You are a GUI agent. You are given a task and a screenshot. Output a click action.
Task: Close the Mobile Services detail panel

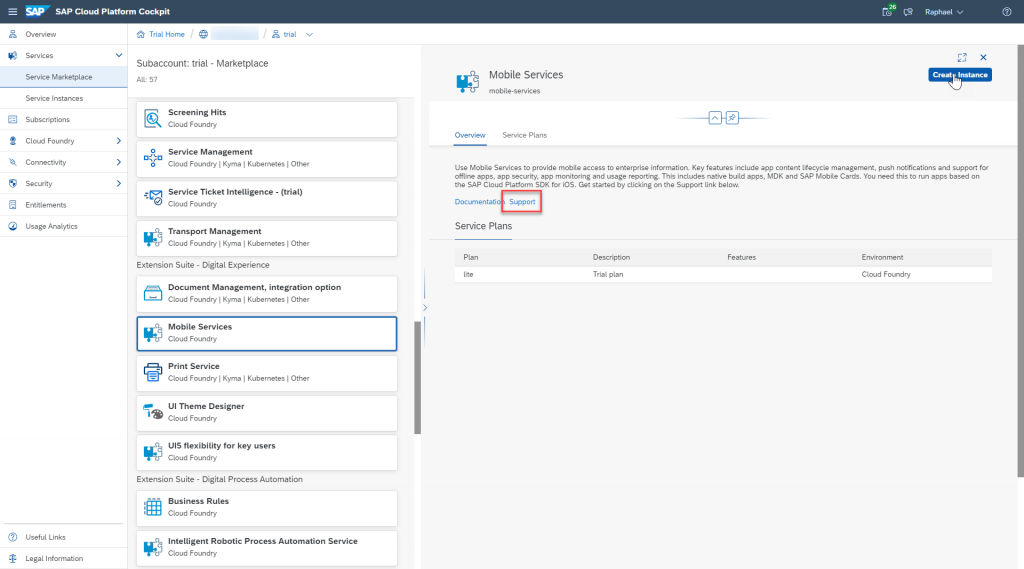click(x=983, y=57)
